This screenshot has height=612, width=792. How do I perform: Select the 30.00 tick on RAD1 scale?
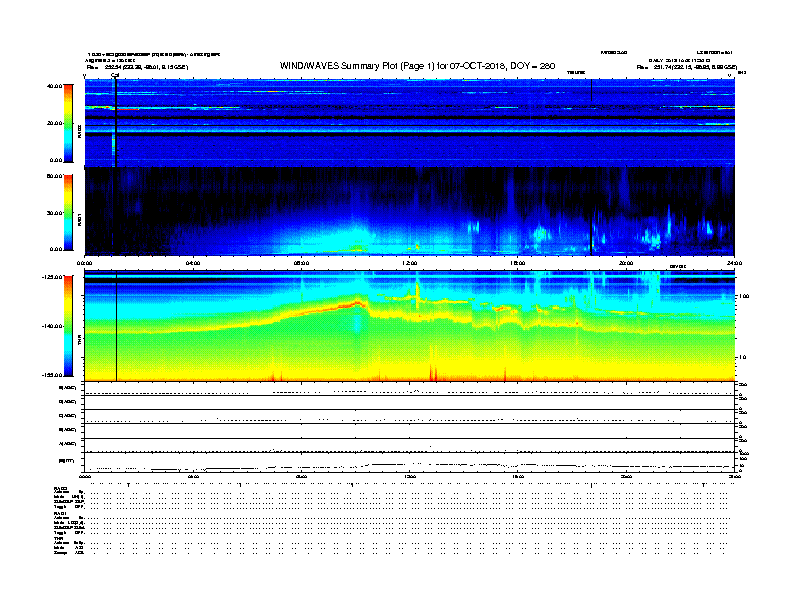54,213
